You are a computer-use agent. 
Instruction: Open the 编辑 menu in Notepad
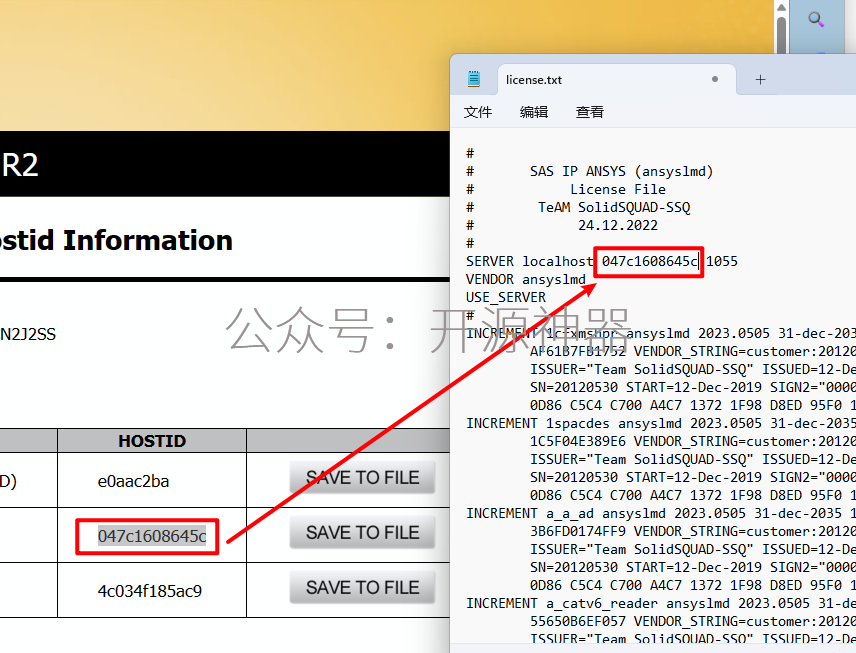point(534,112)
